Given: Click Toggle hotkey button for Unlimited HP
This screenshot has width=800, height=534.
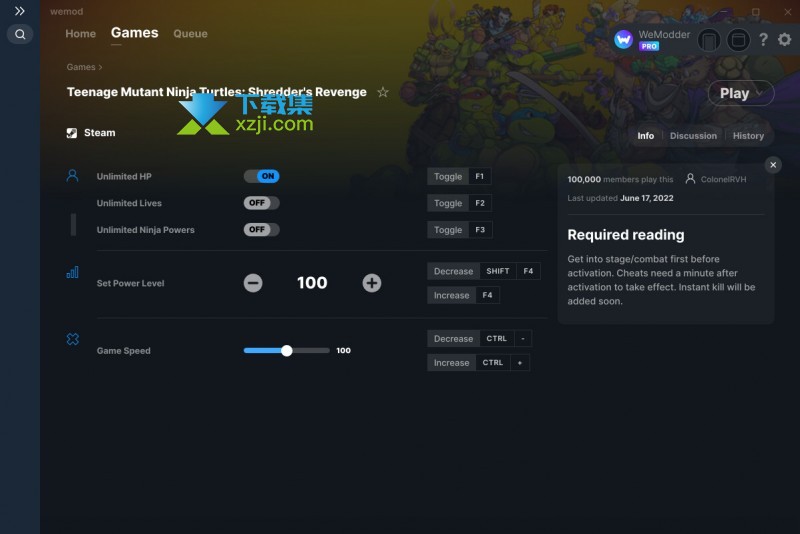Looking at the screenshot, I should [x=448, y=176].
